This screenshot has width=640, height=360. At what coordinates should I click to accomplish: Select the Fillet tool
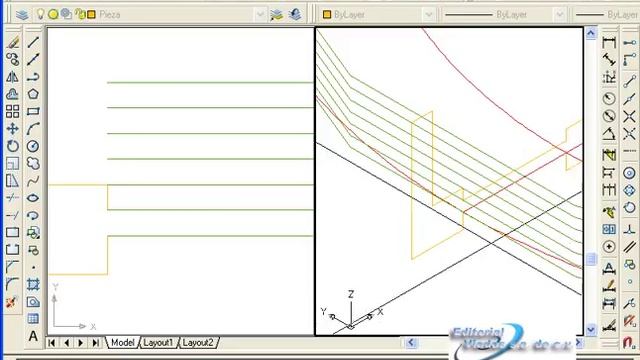pos(13,284)
